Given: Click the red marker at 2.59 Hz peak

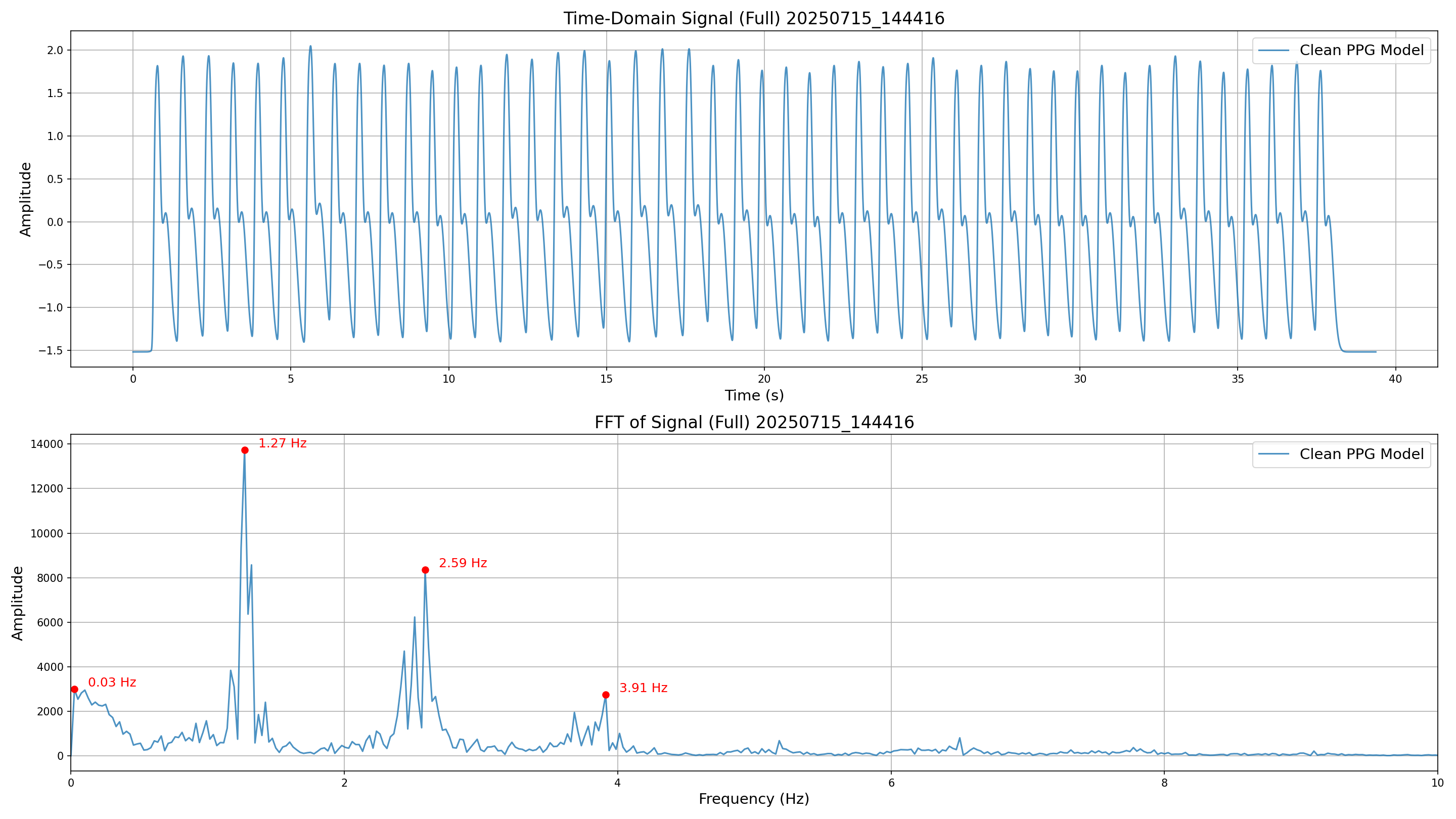Looking at the screenshot, I should (x=426, y=570).
